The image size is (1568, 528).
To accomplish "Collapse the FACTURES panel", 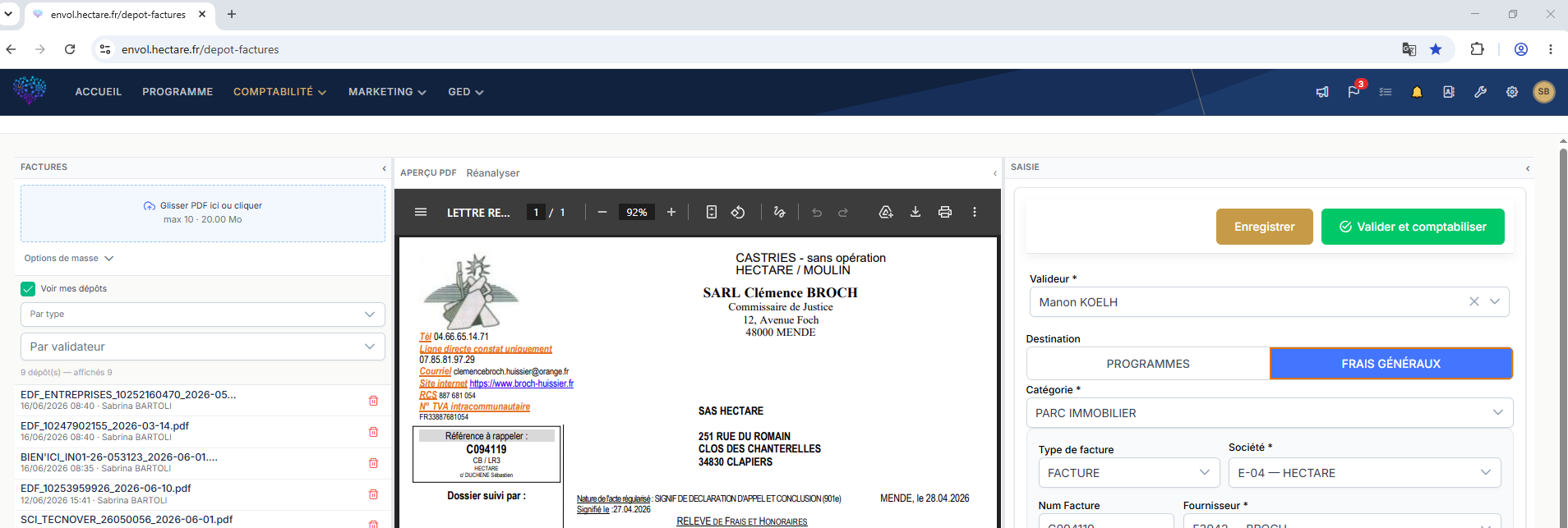I will point(384,168).
